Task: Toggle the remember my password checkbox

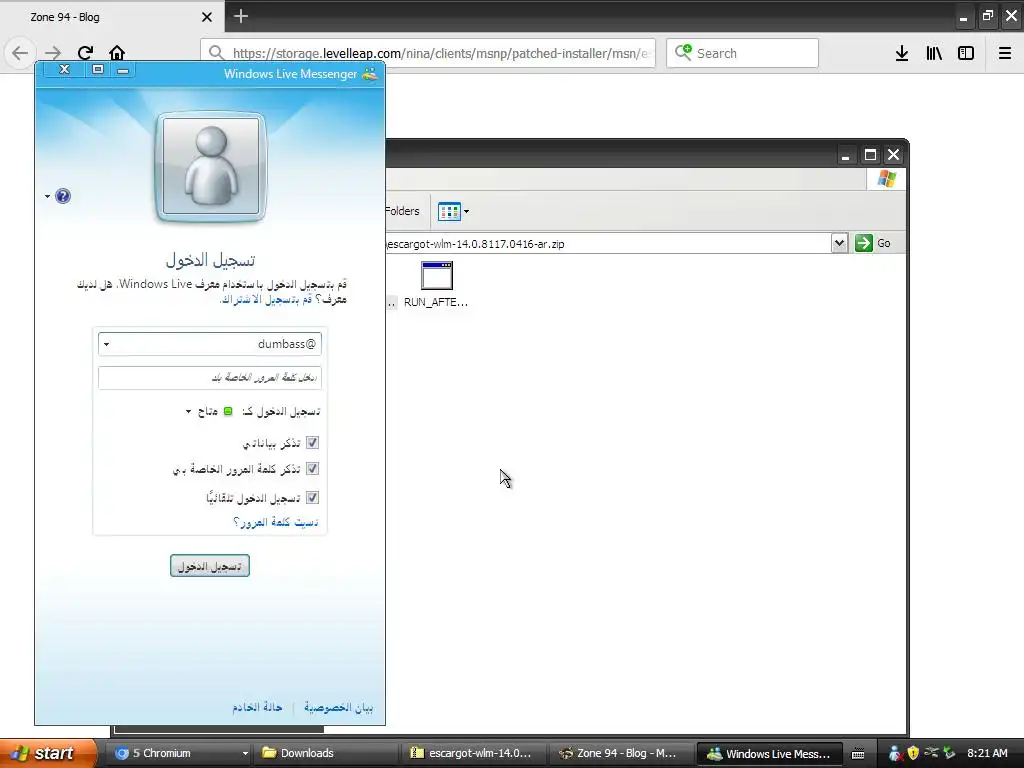Action: click(312, 469)
